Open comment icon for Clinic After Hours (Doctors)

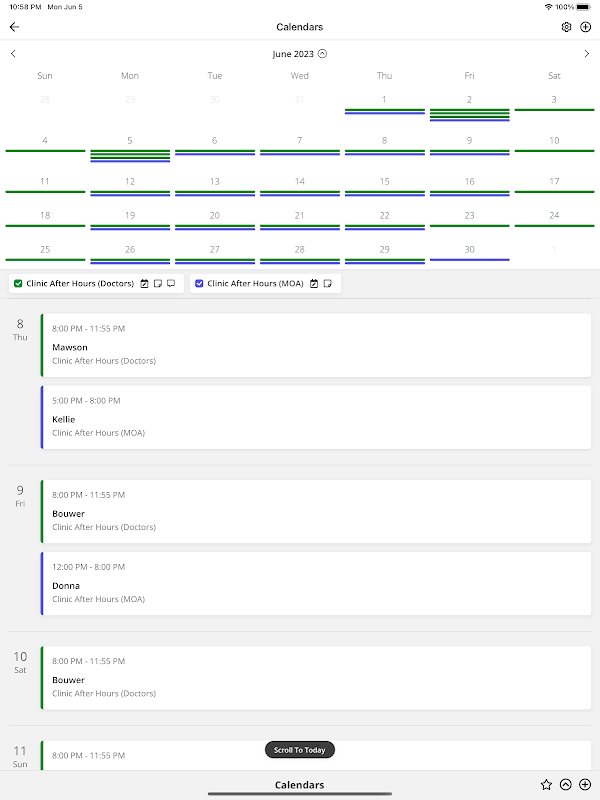pyautogui.click(x=171, y=284)
